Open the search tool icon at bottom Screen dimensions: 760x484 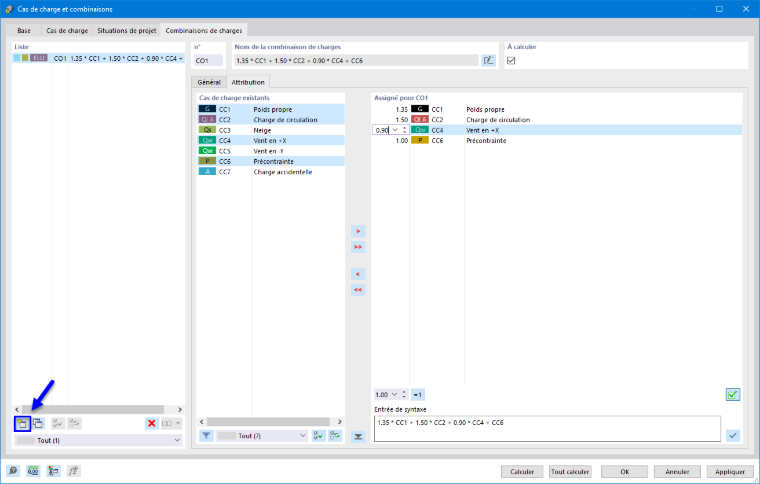[13, 471]
